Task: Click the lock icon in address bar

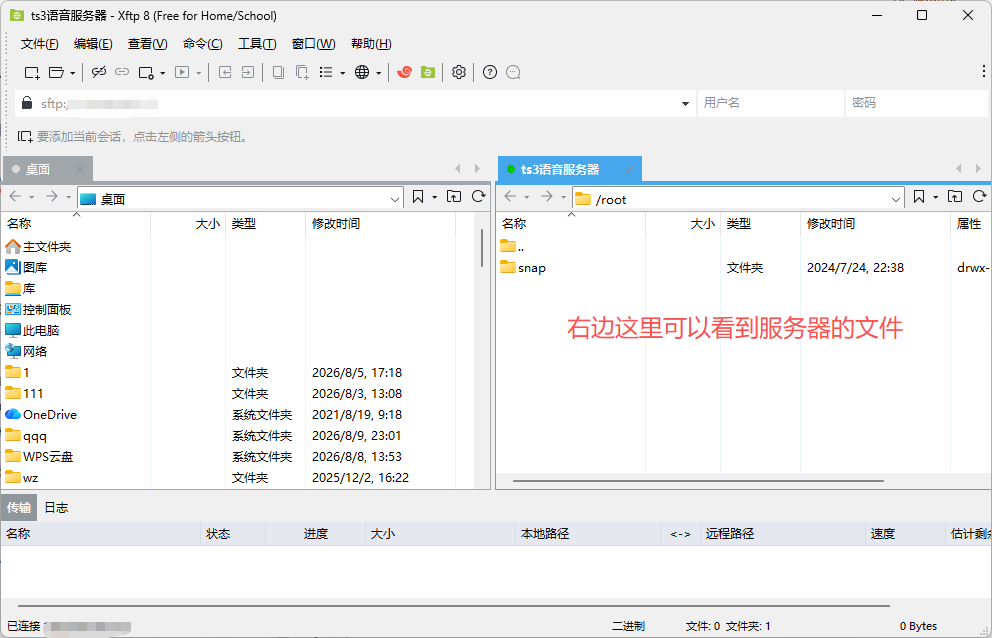Action: tap(27, 103)
